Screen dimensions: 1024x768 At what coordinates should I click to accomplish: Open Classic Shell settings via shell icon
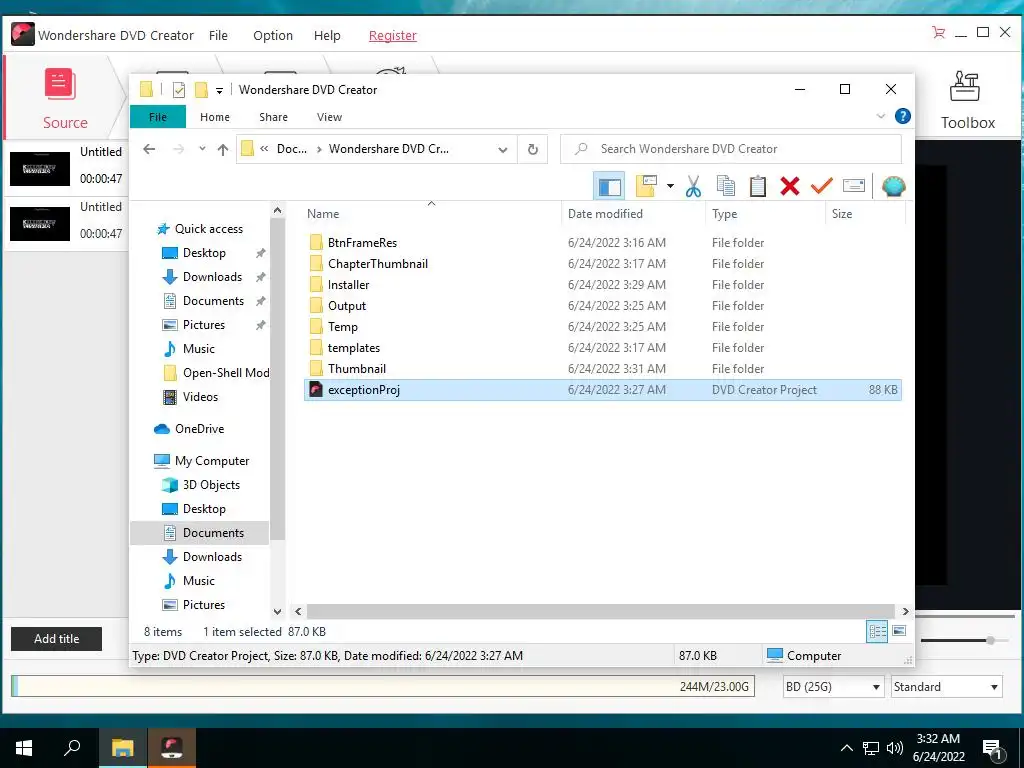pos(893,187)
